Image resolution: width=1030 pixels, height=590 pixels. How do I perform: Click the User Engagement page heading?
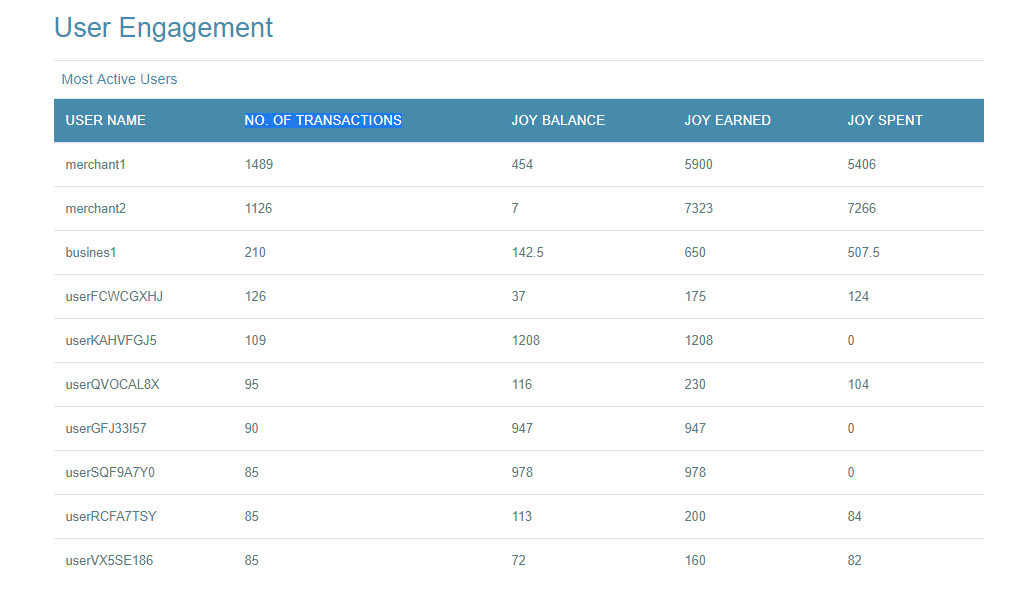point(163,28)
